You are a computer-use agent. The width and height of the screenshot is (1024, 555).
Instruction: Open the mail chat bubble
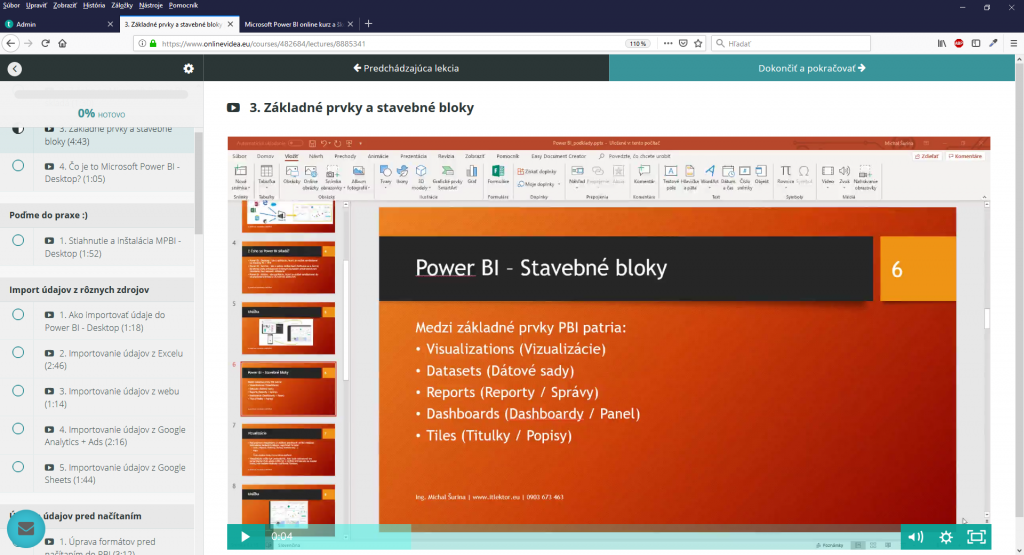coord(26,528)
